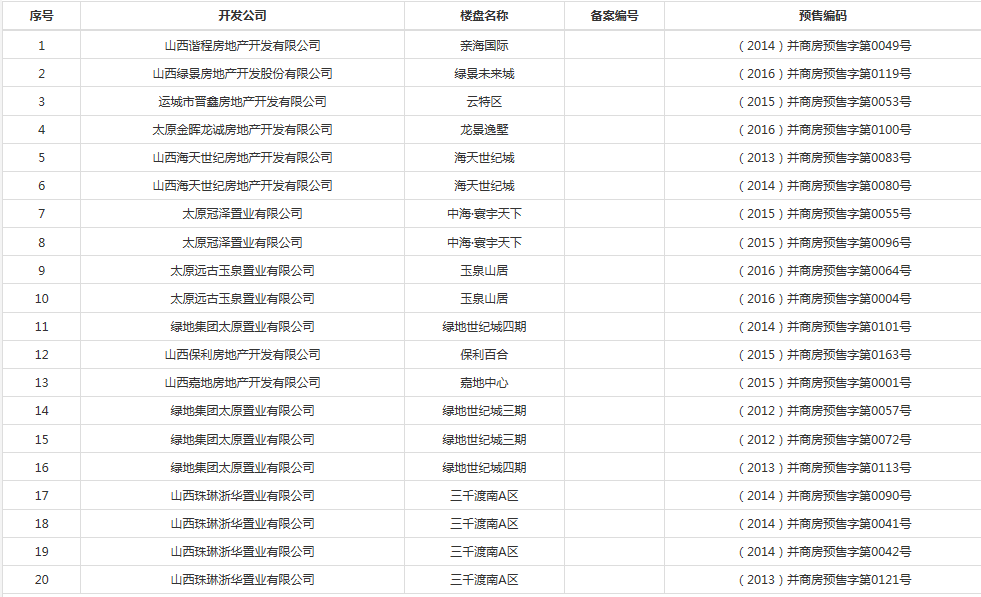Click project name 保利百合
This screenshot has width=981, height=597.
484,355
